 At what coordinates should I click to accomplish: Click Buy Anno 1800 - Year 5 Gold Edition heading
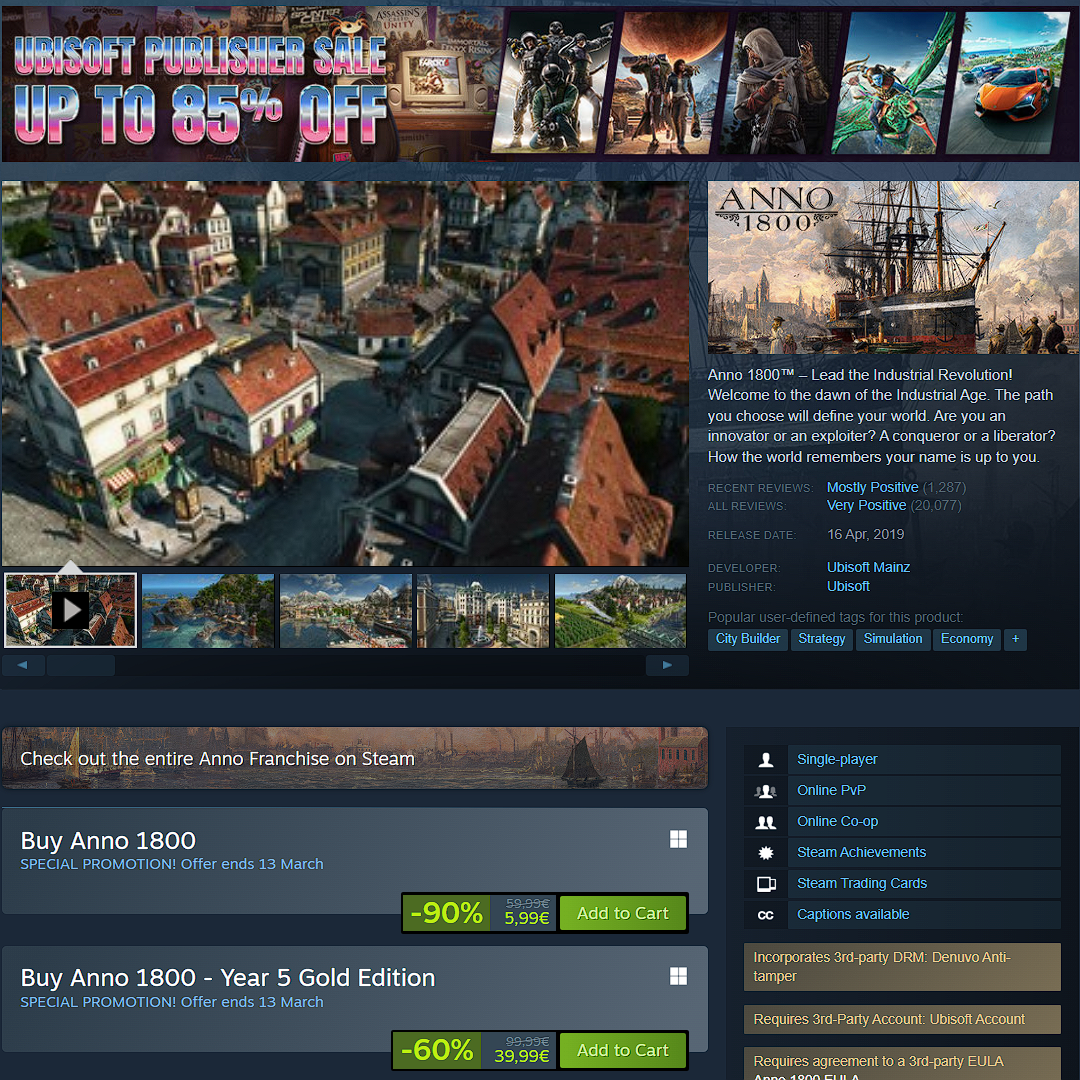tap(228, 978)
